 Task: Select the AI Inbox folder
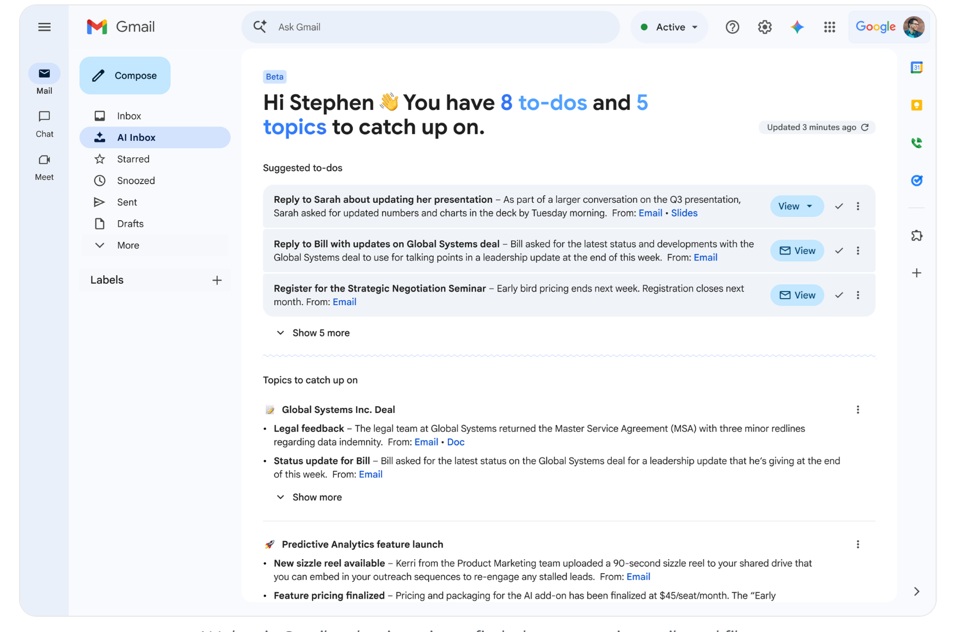click(136, 138)
